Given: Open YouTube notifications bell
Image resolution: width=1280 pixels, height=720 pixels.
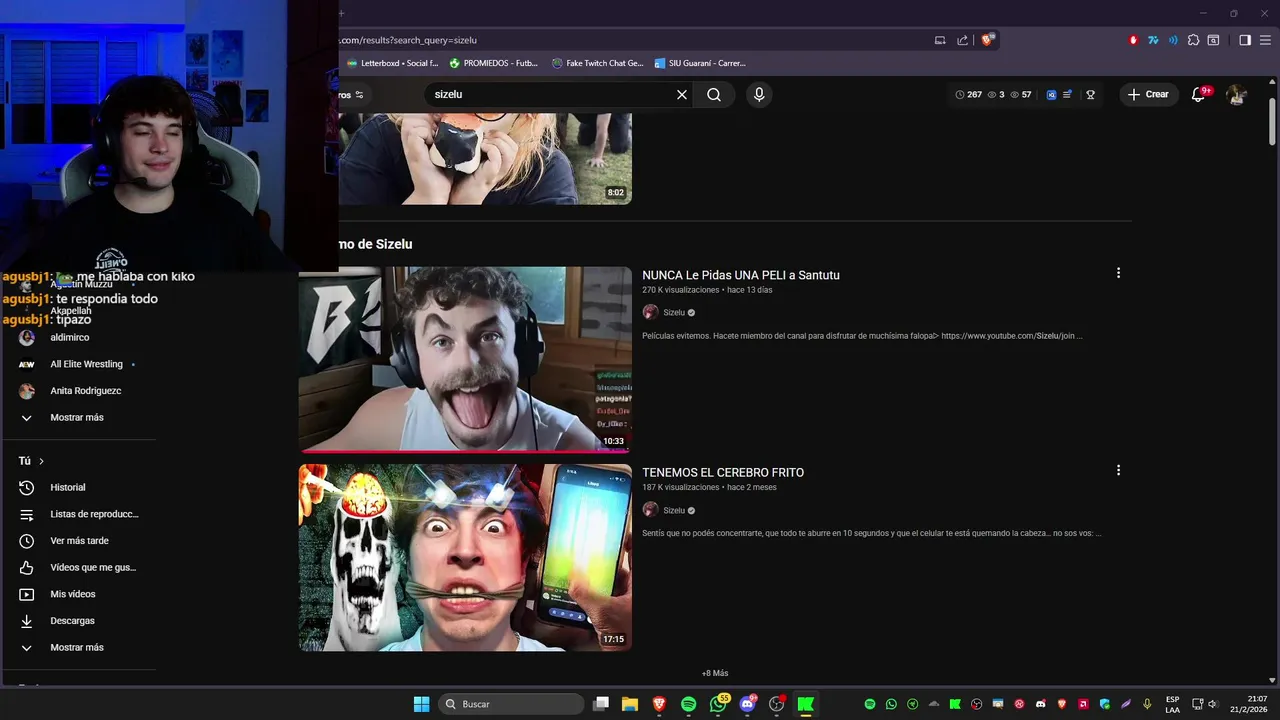Looking at the screenshot, I should coord(1199,94).
